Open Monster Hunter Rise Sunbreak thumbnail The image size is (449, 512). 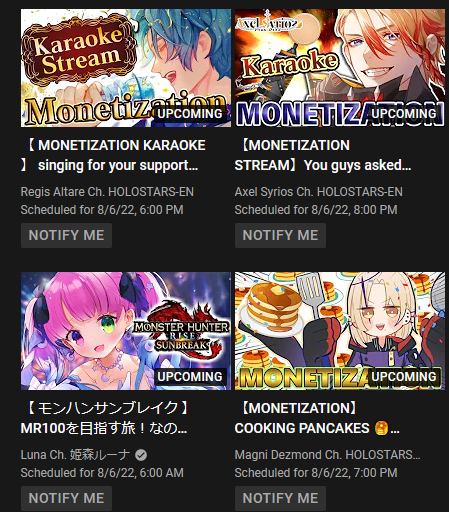(126, 331)
